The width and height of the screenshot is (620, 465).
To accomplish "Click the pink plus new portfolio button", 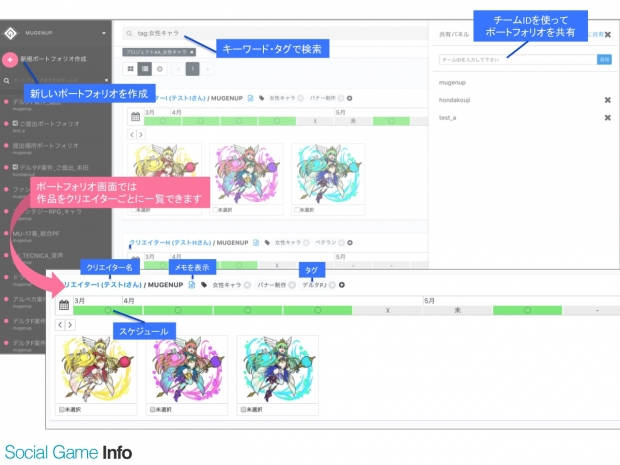I will tap(10, 60).
